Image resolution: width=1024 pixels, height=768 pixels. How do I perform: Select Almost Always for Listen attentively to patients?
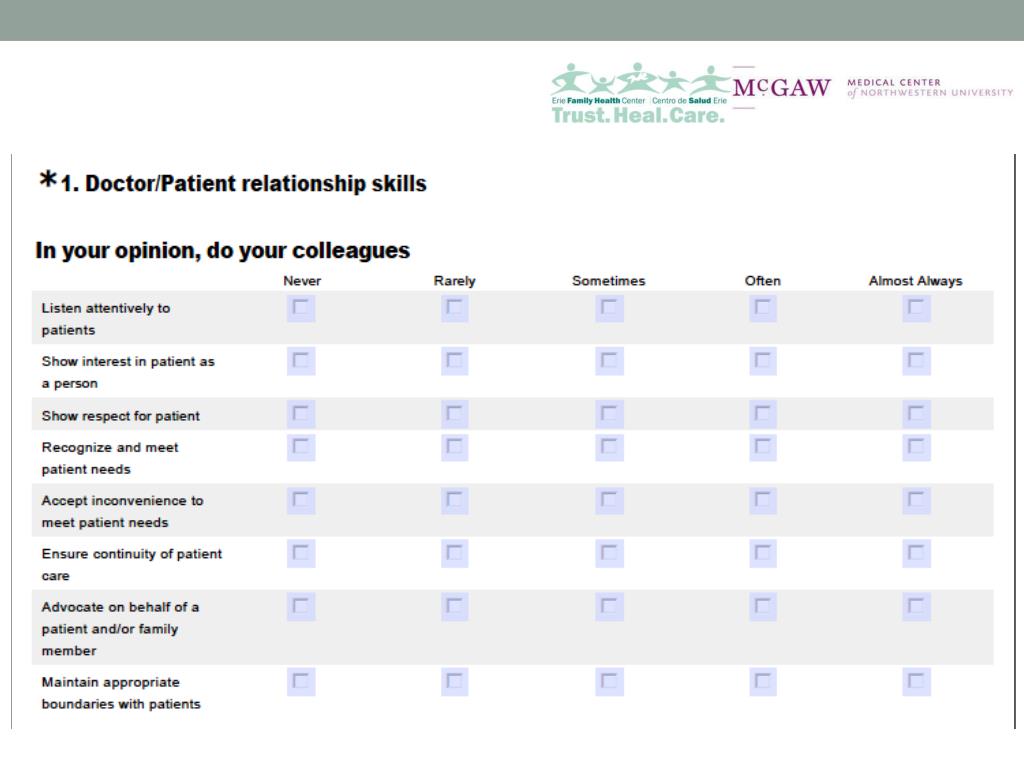tap(916, 308)
